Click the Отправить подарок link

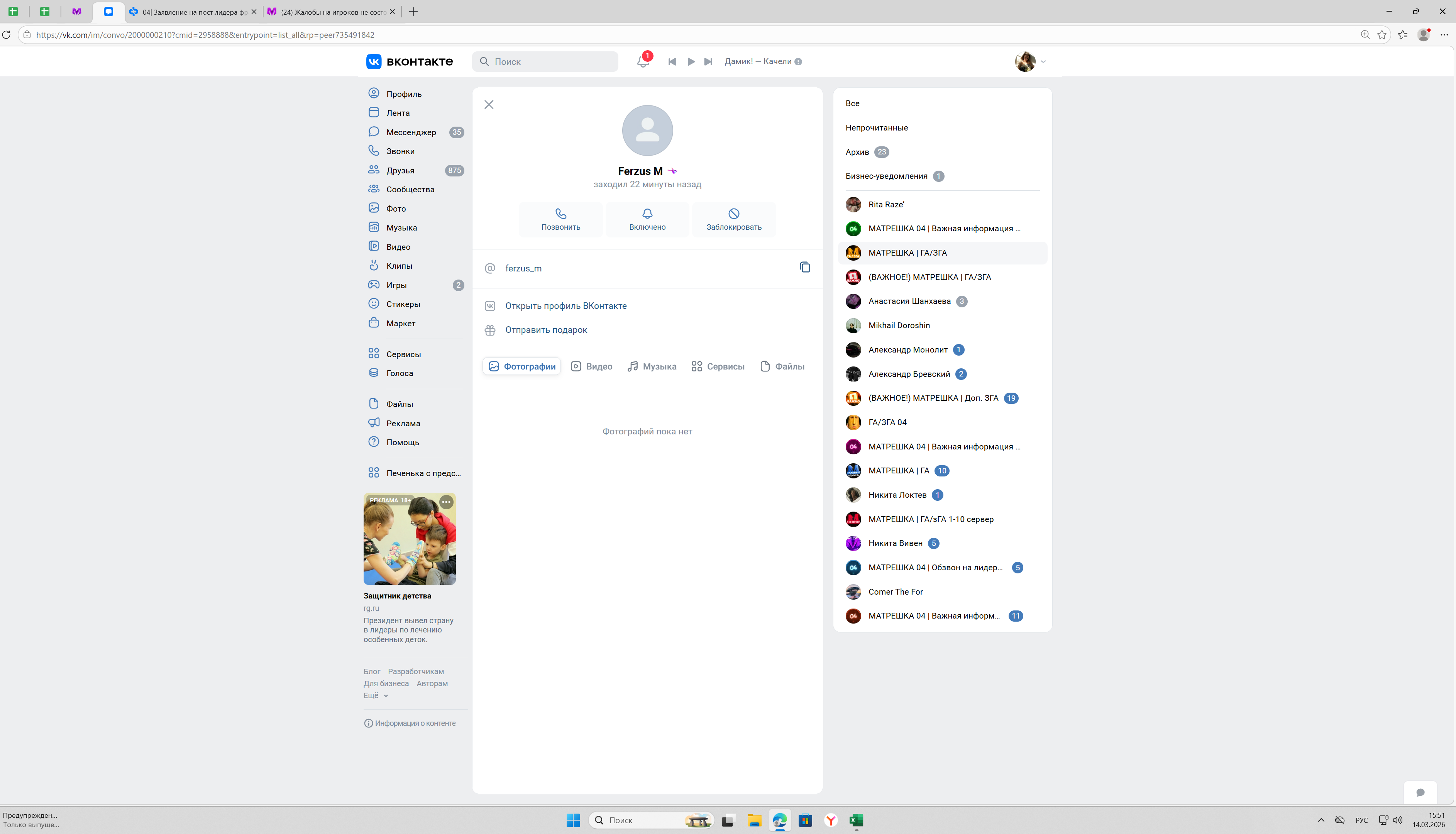(546, 330)
